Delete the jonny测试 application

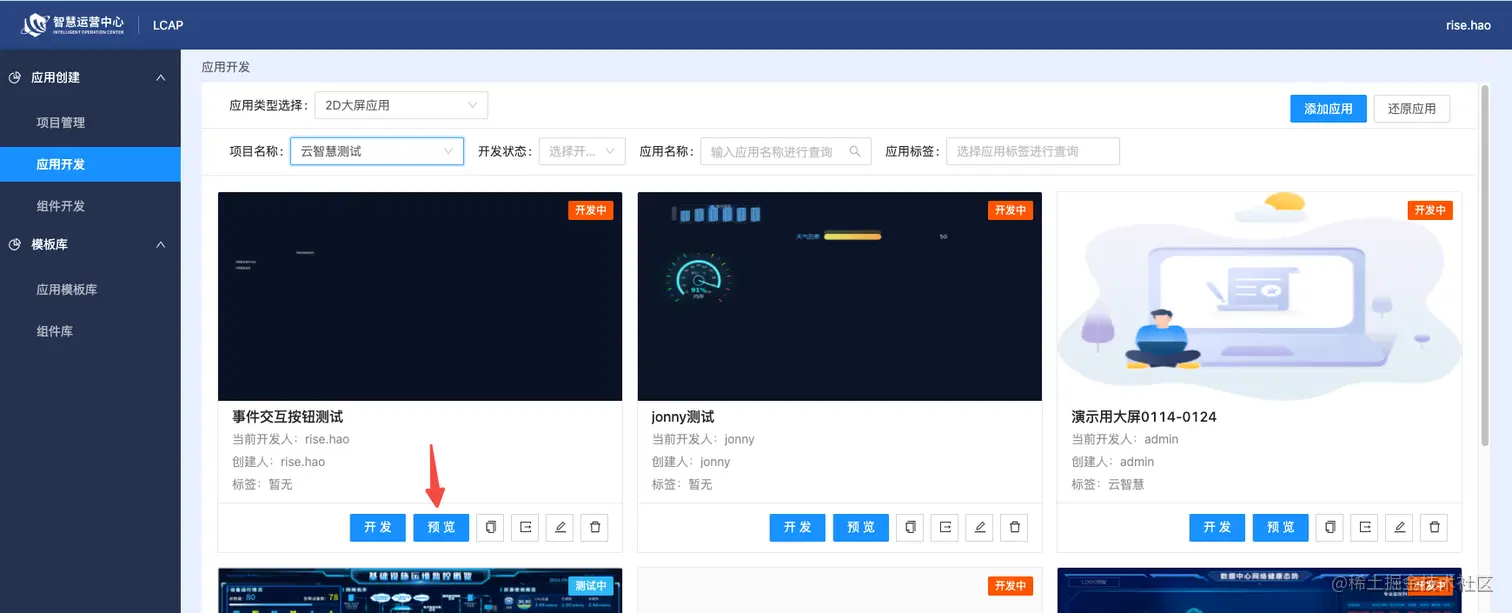click(1014, 527)
